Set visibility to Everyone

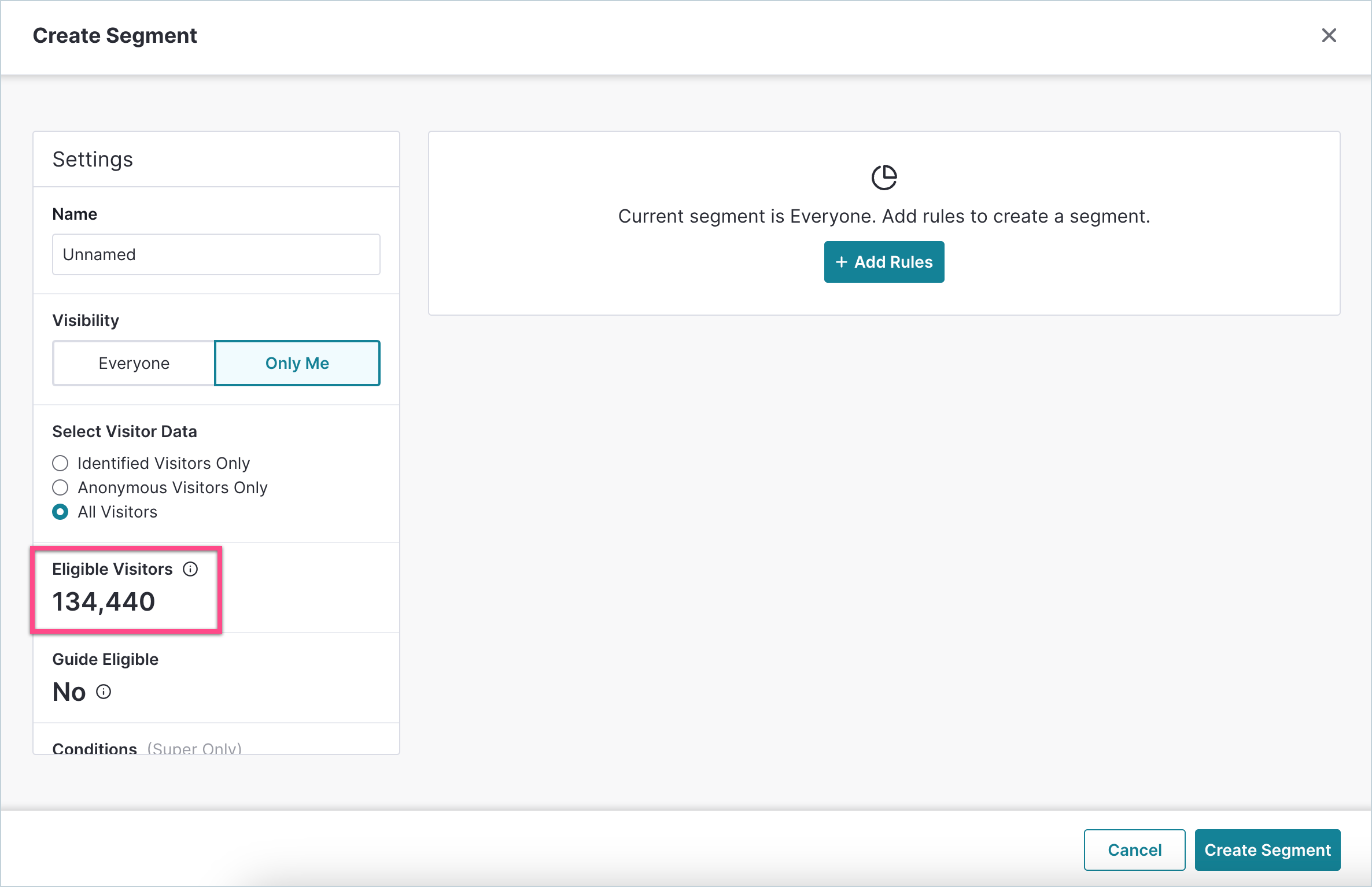pyautogui.click(x=134, y=363)
